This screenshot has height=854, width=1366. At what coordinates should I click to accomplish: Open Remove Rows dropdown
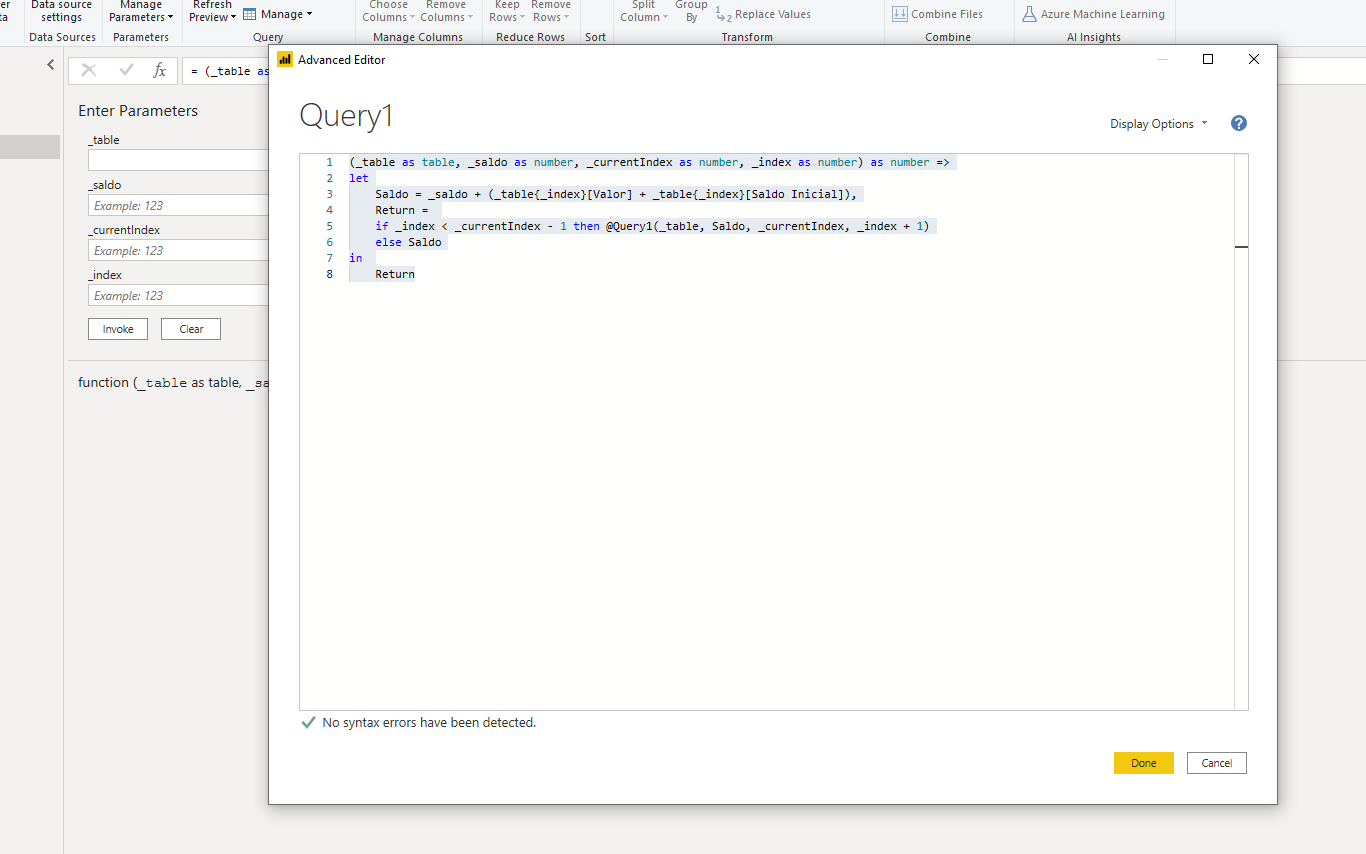550,11
